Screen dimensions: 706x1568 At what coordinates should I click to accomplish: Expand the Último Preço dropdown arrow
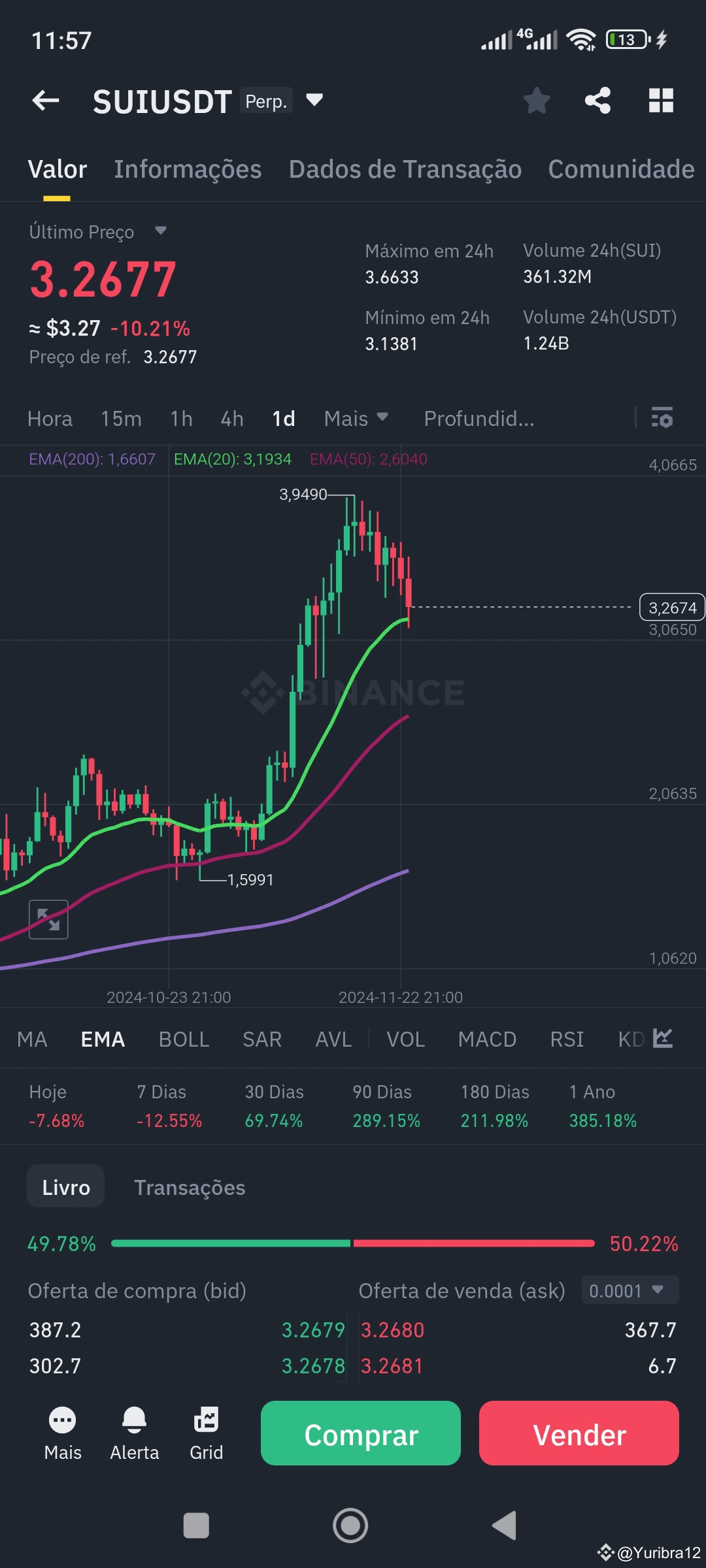tap(161, 231)
